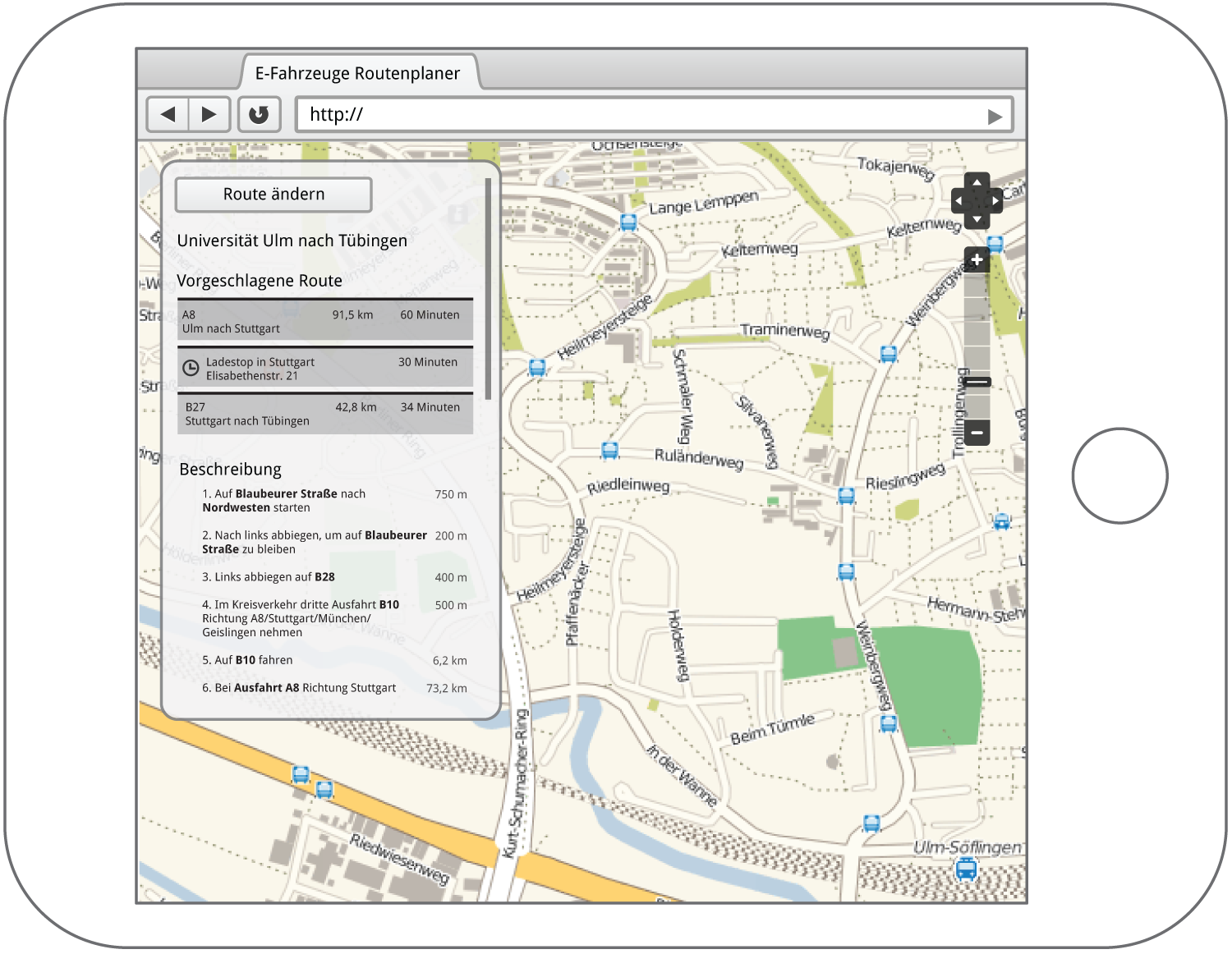Reload the page with the refresh icon
The width and height of the screenshot is (1232, 954).
click(259, 114)
